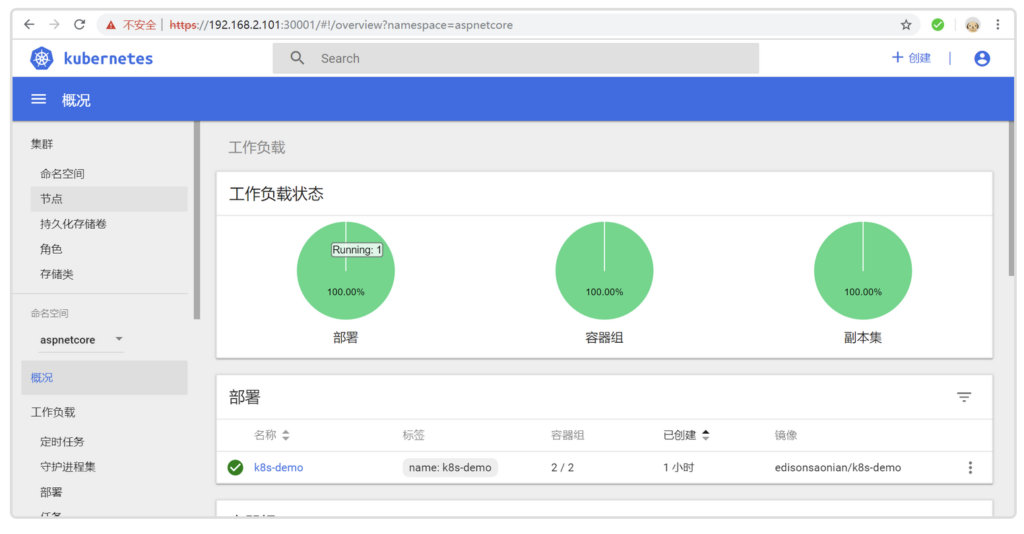Click the 1 小时 created cell
The height and width of the screenshot is (534, 1024).
pyautogui.click(x=679, y=467)
